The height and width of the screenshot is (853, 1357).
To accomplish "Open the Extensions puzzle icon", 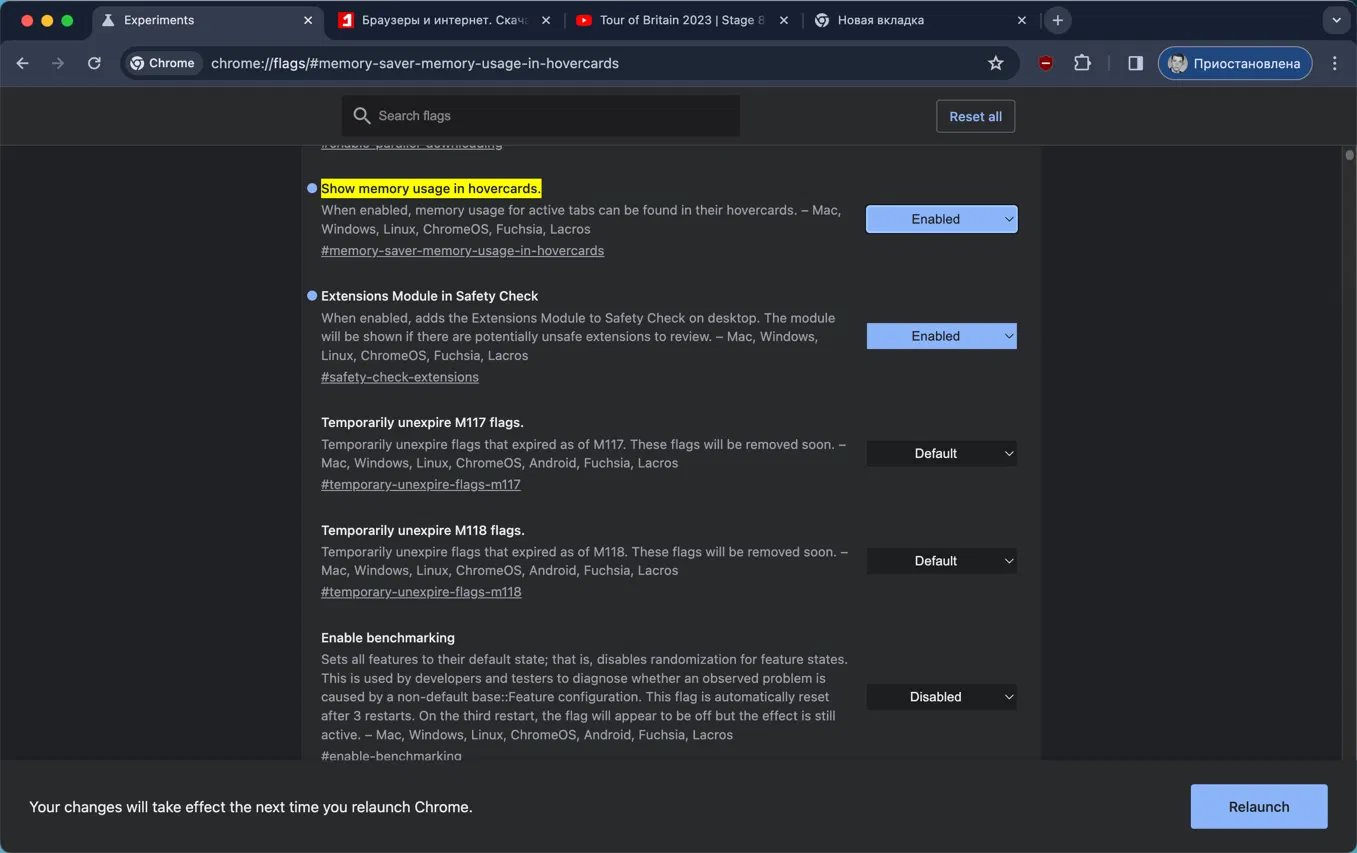I will [1082, 63].
